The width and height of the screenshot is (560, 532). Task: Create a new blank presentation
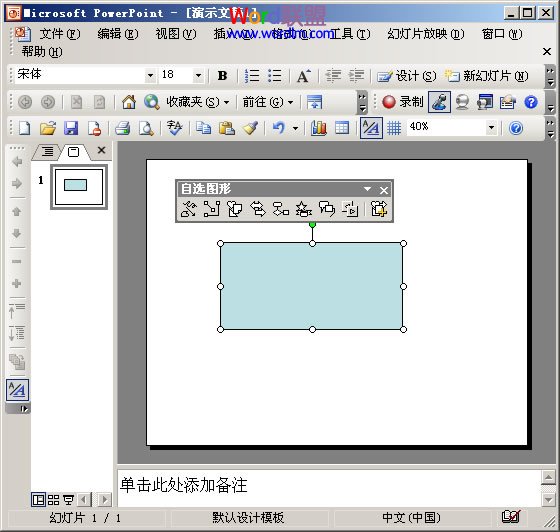[x=25, y=128]
